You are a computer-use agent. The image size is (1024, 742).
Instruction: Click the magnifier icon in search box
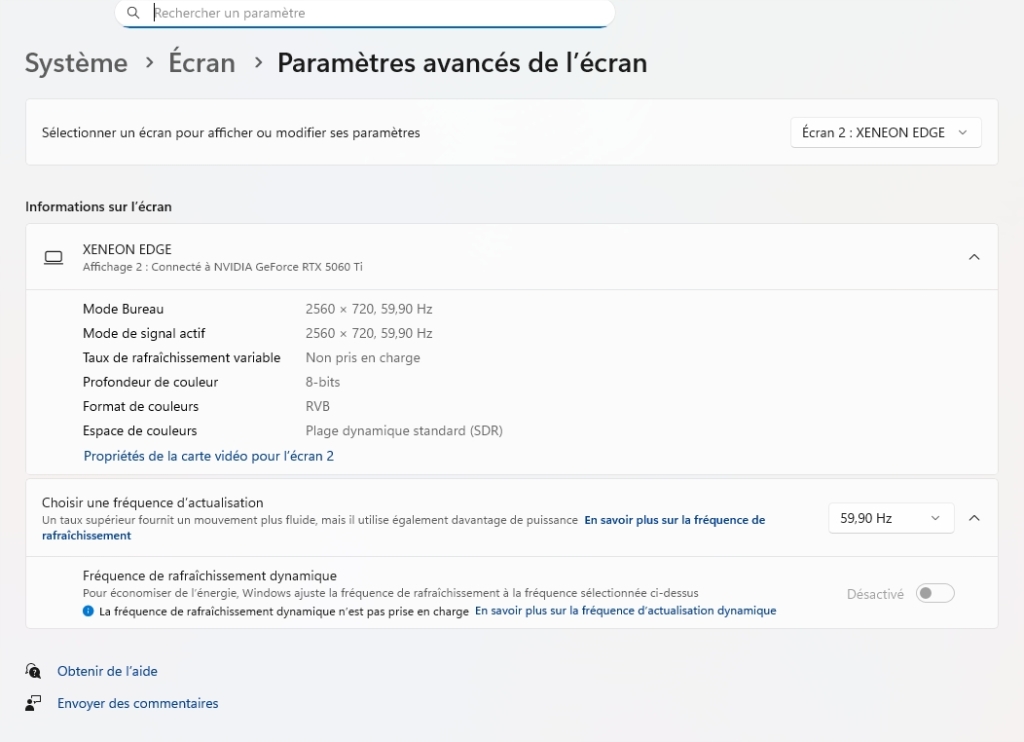tap(133, 13)
